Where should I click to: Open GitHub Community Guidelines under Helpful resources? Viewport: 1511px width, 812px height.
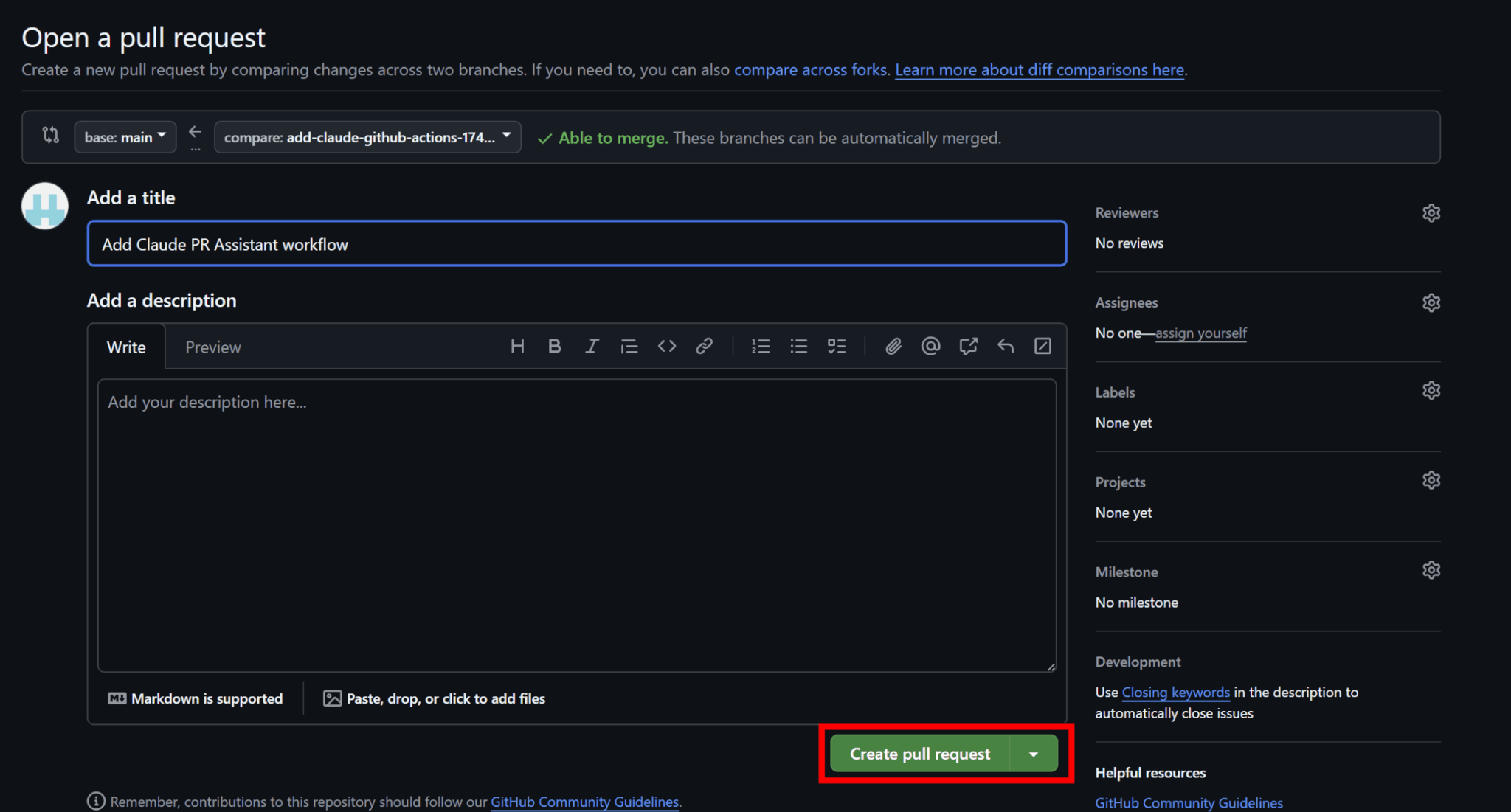[1189, 803]
